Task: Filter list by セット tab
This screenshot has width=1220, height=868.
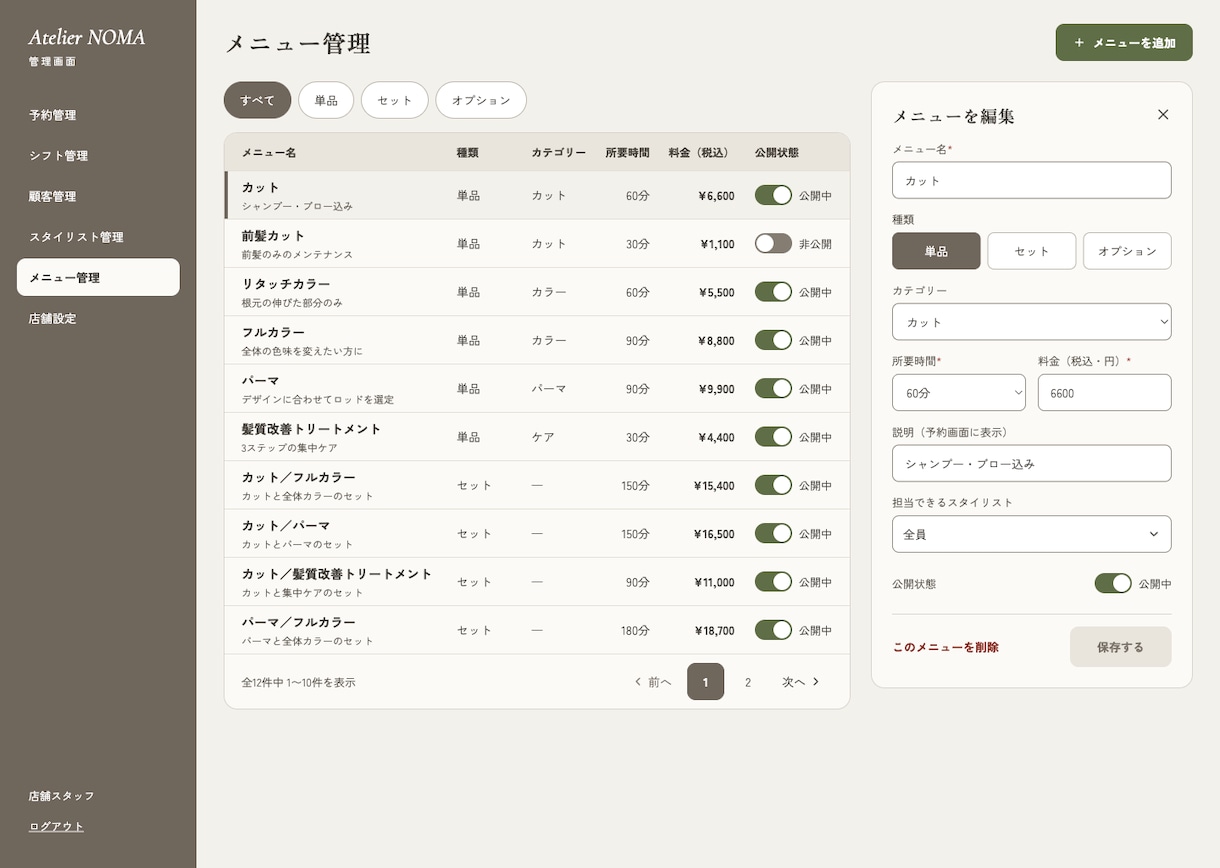Action: pyautogui.click(x=395, y=100)
